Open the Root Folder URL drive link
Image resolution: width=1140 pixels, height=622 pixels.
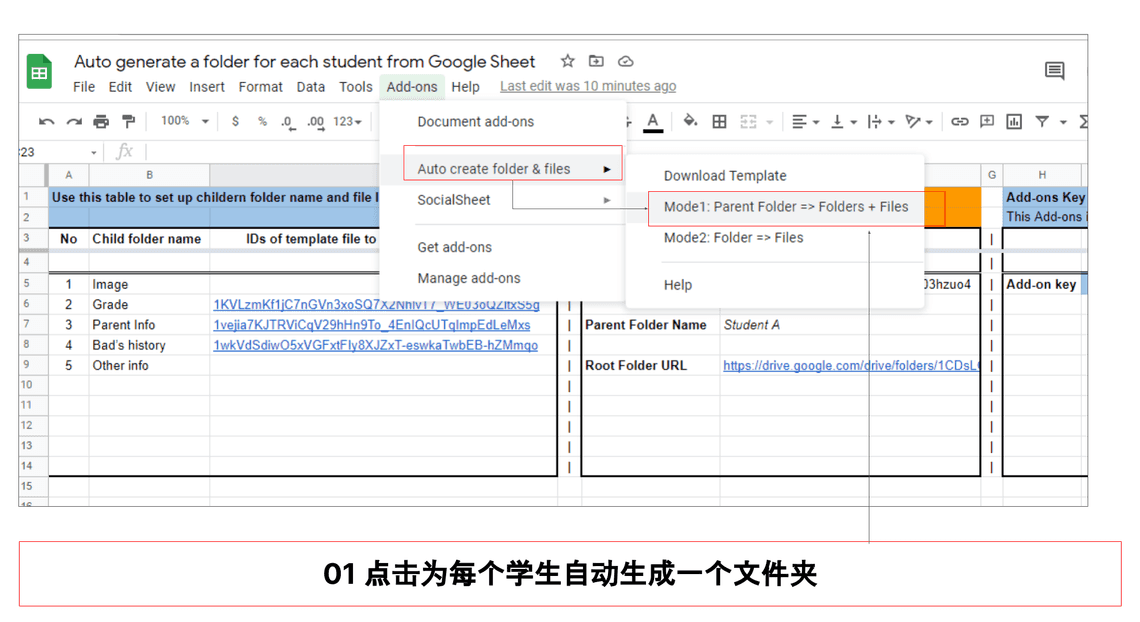coord(850,366)
